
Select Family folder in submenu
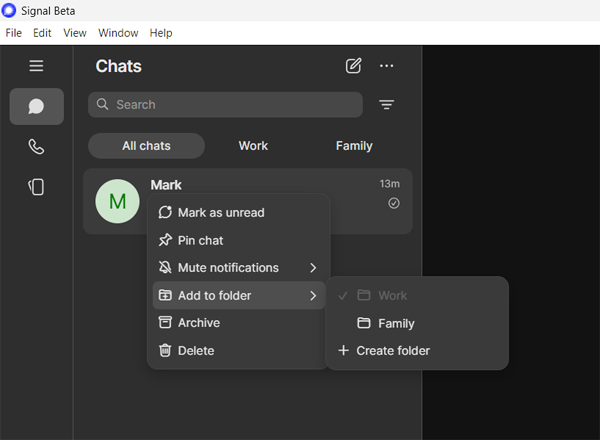click(x=396, y=324)
